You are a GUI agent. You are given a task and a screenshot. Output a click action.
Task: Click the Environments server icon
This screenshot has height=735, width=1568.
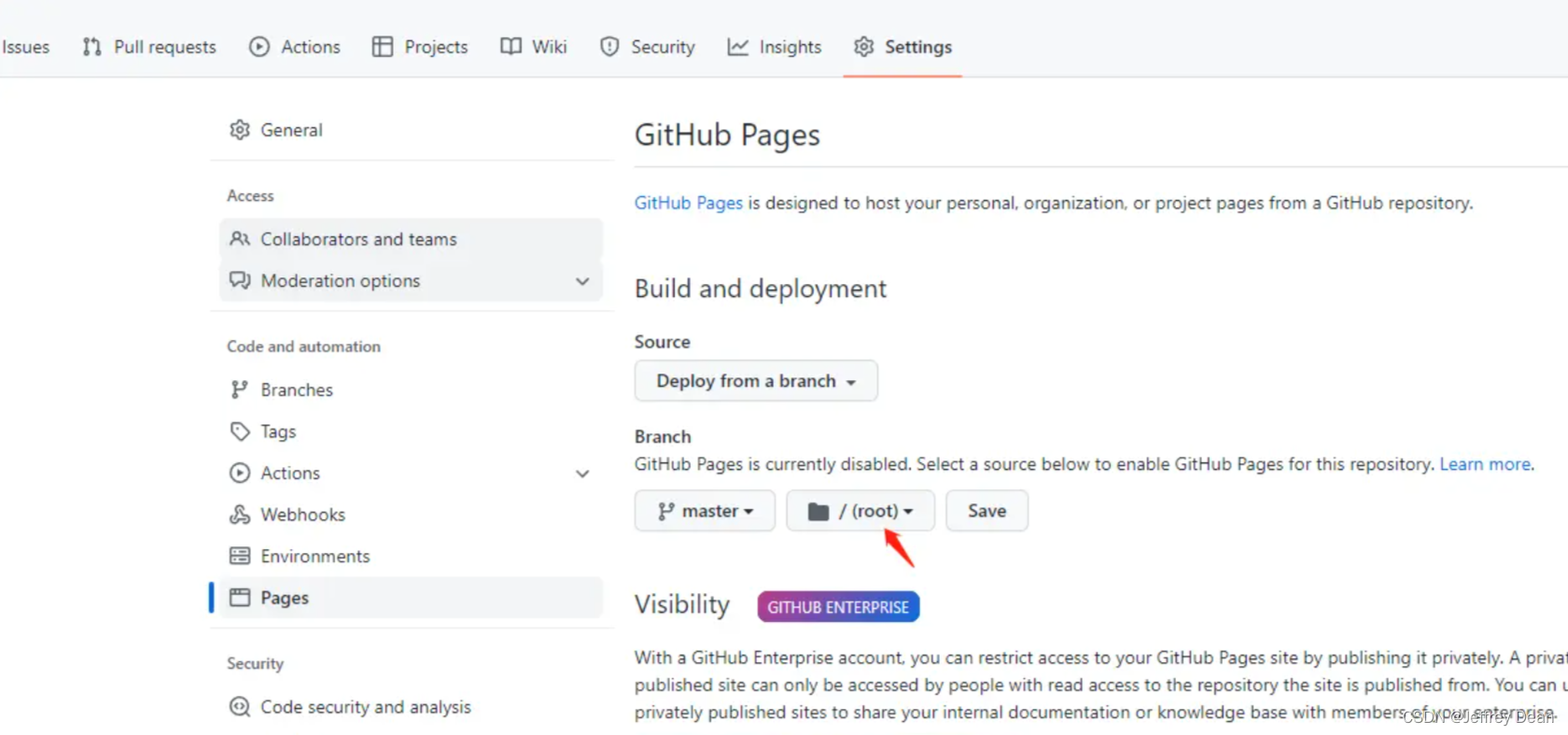coord(240,556)
